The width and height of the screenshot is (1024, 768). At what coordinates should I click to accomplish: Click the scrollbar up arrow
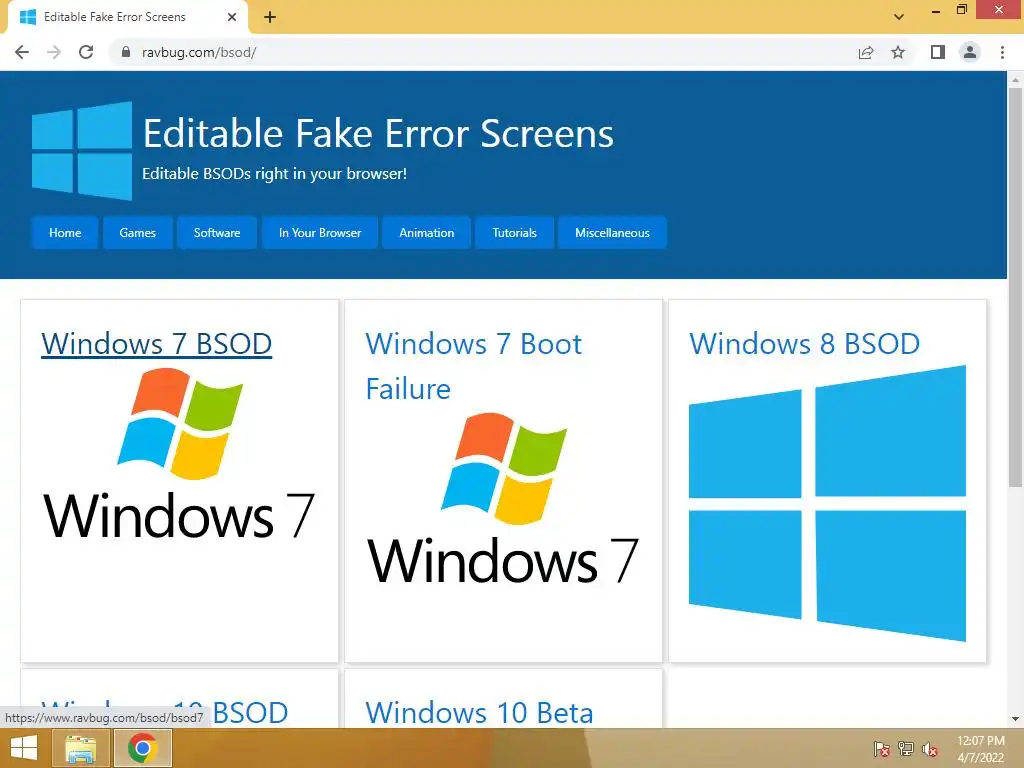(1015, 80)
